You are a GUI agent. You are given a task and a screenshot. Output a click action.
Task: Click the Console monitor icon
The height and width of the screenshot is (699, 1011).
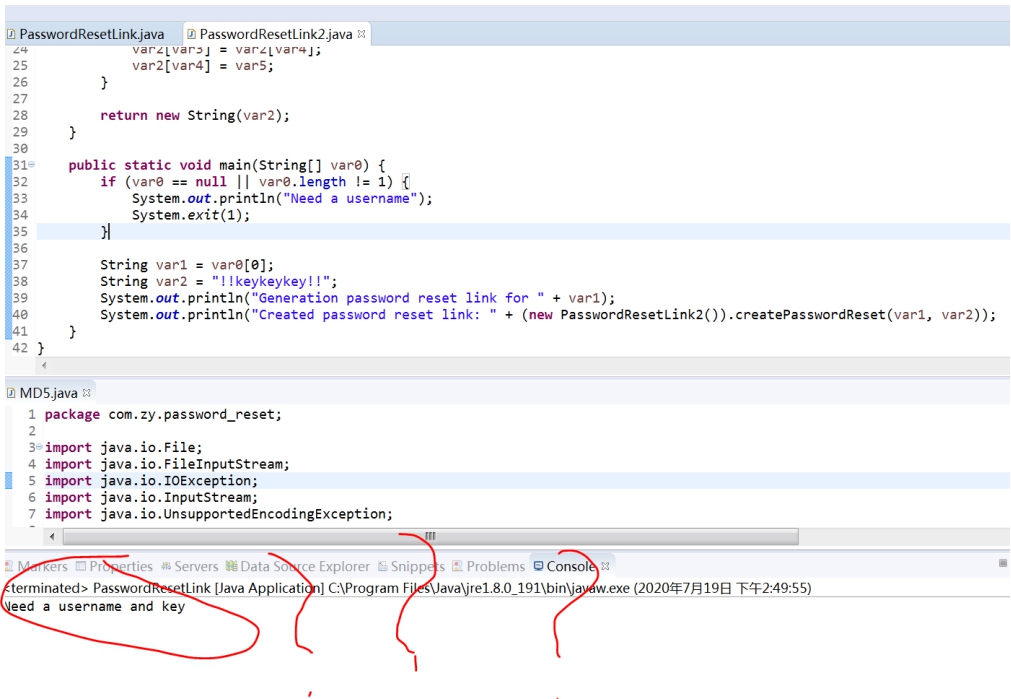[x=538, y=566]
